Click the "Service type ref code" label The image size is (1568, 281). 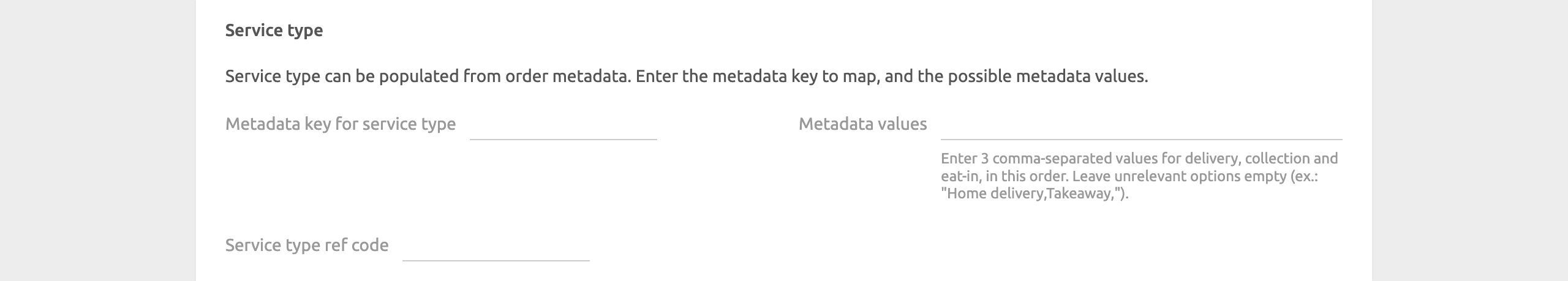(306, 245)
